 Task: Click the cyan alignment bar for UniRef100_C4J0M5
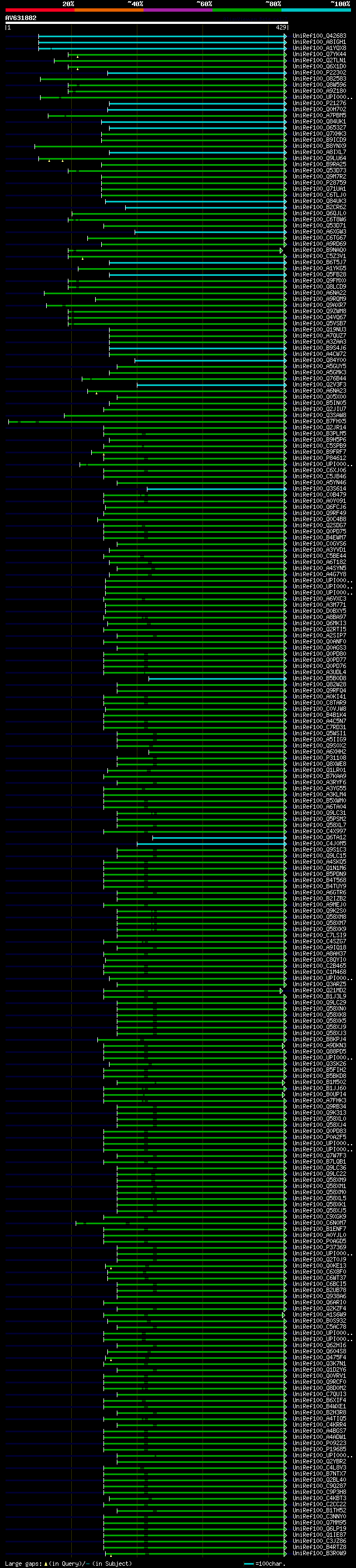point(212,844)
